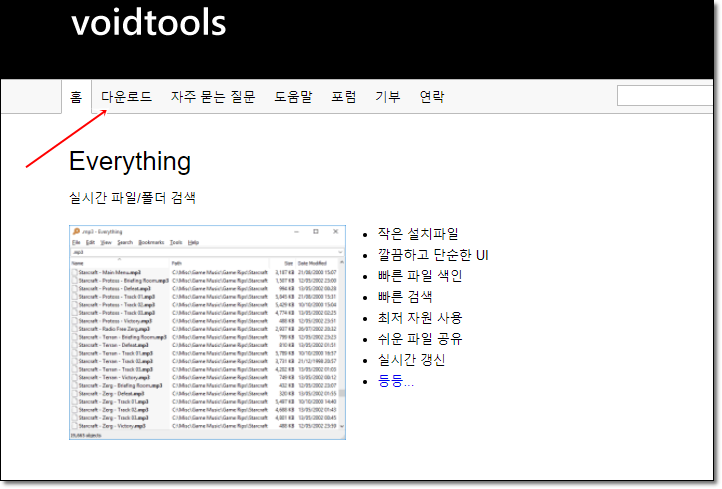Click the Everything heading text
Image resolution: width=722 pixels, height=489 pixels.
(130, 161)
